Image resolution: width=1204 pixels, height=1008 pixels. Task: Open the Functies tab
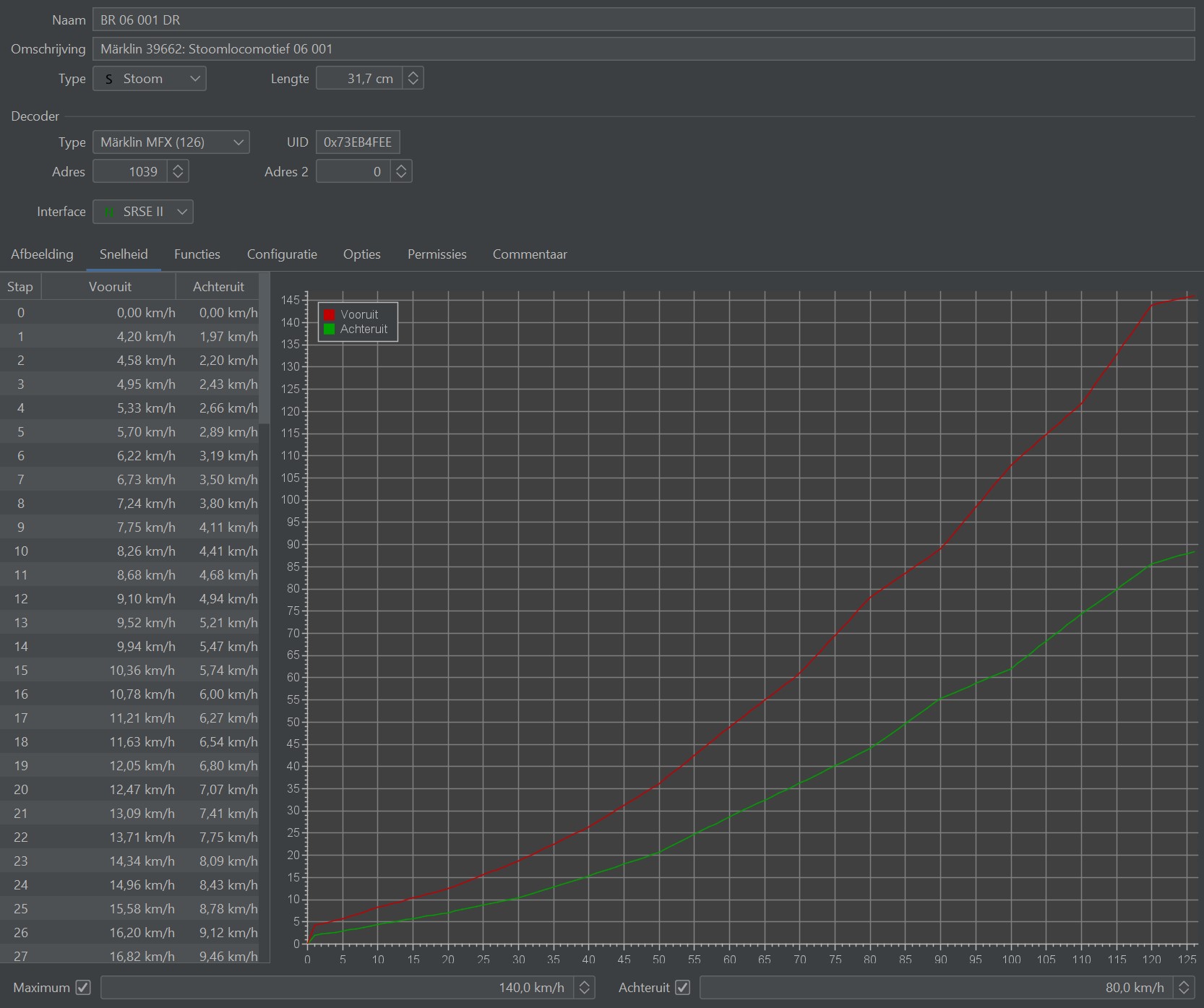[197, 254]
